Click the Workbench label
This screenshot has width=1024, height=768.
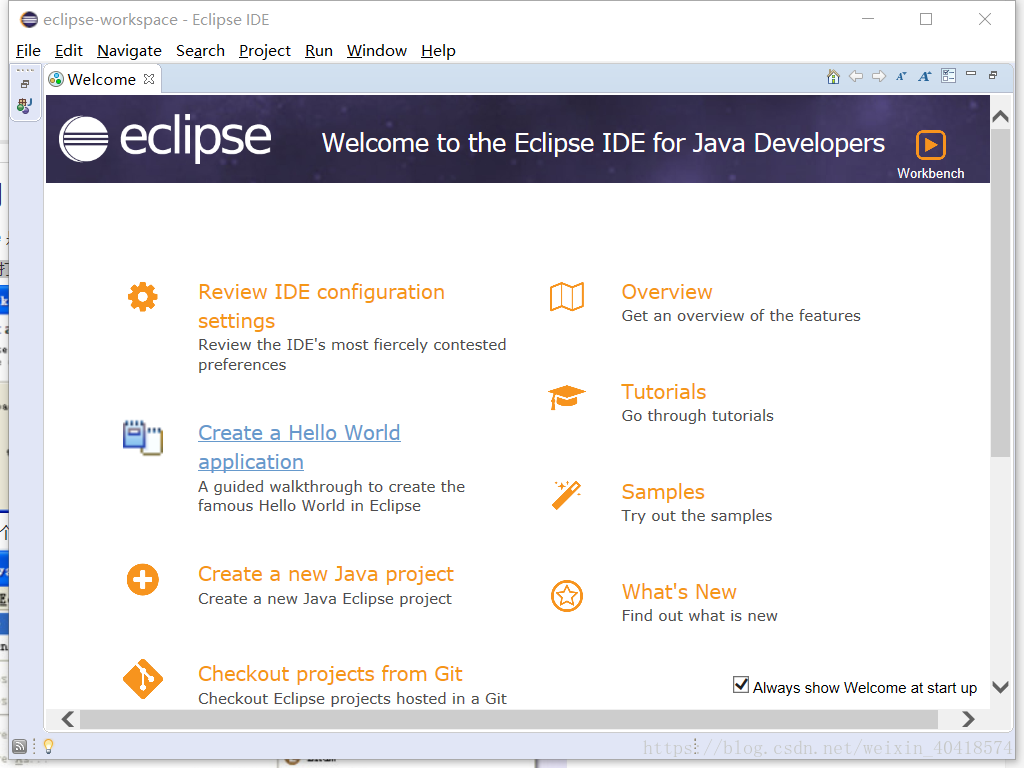pos(931,173)
